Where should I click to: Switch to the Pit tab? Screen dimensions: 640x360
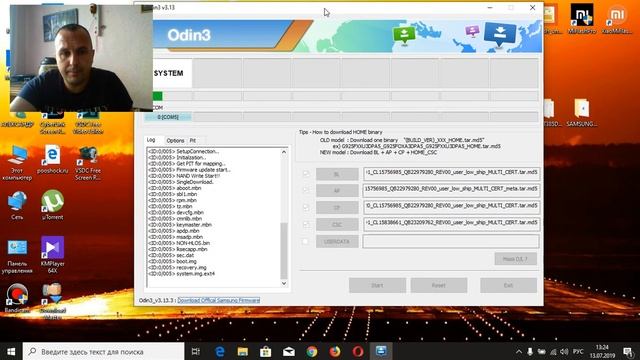pos(193,140)
